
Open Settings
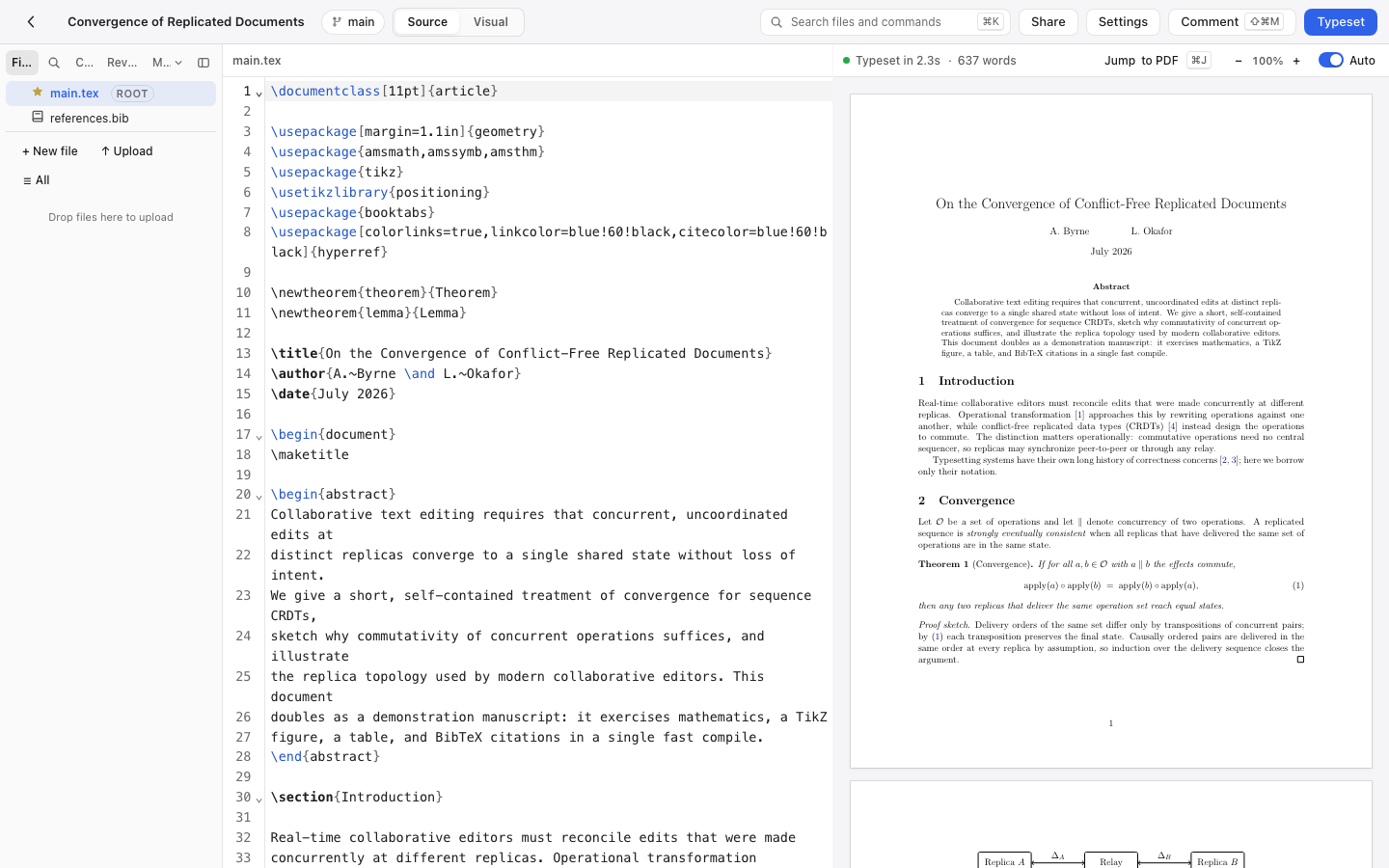coord(1123,21)
